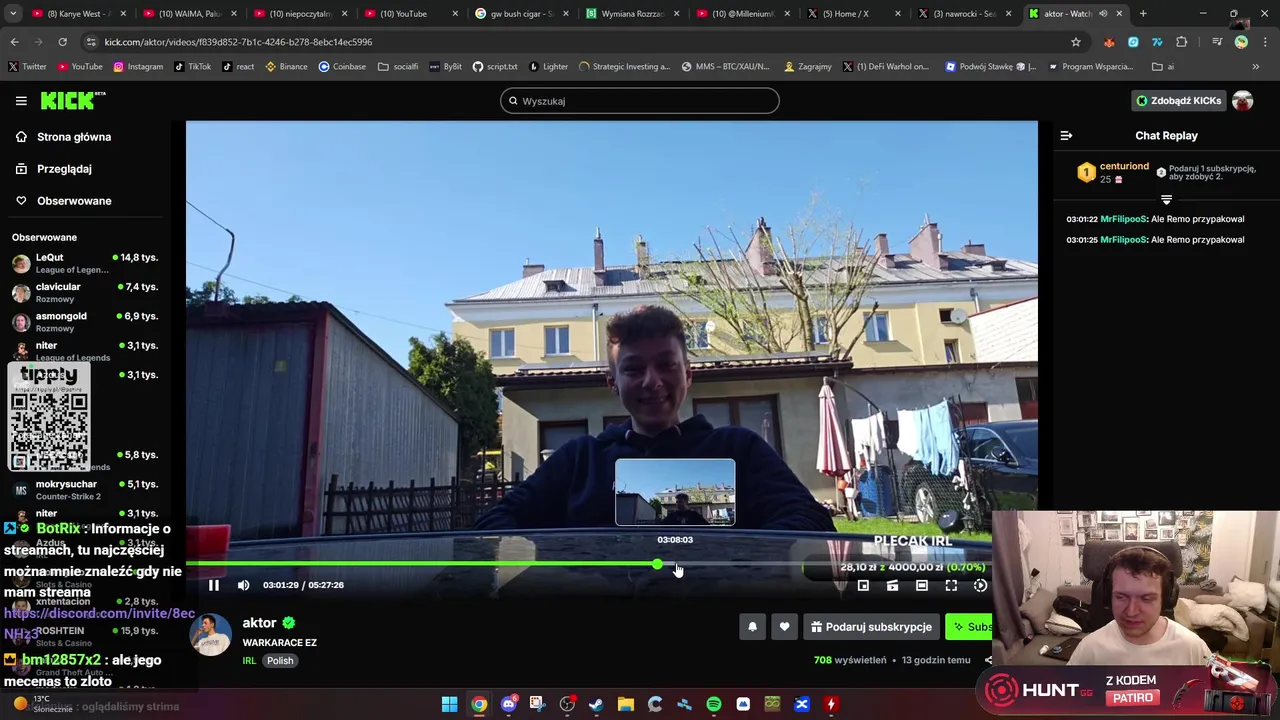Open File Explorer from the taskbar

(x=626, y=704)
